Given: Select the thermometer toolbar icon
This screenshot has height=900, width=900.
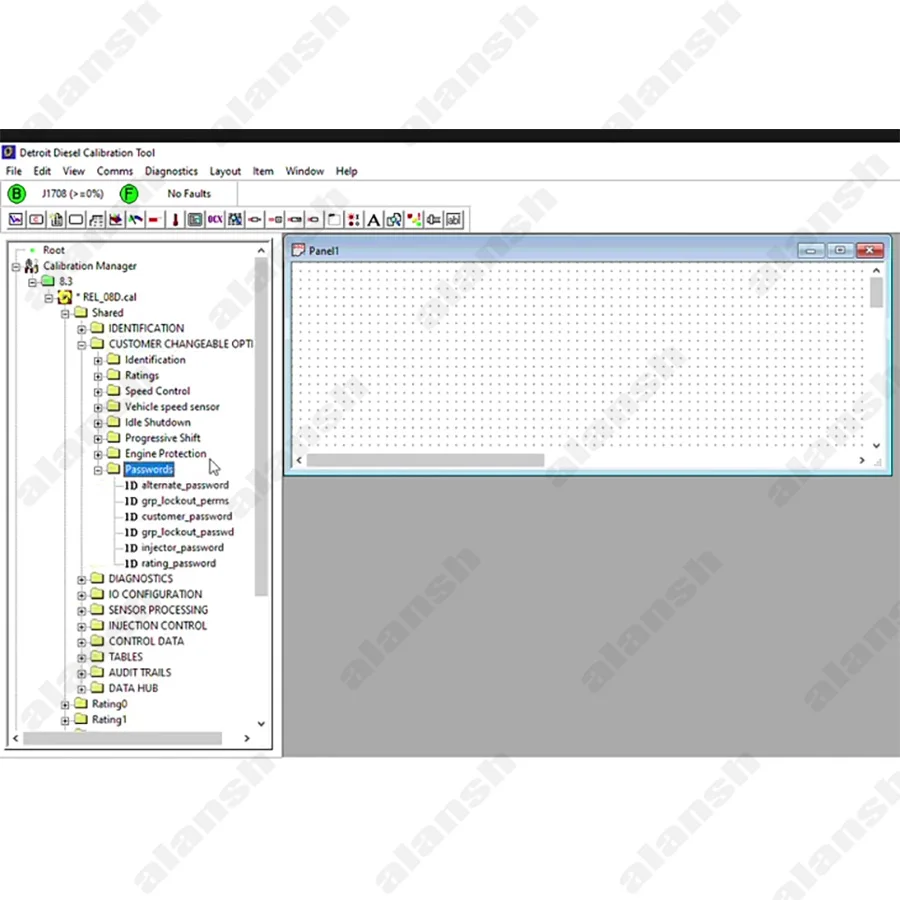Looking at the screenshot, I should 175,220.
